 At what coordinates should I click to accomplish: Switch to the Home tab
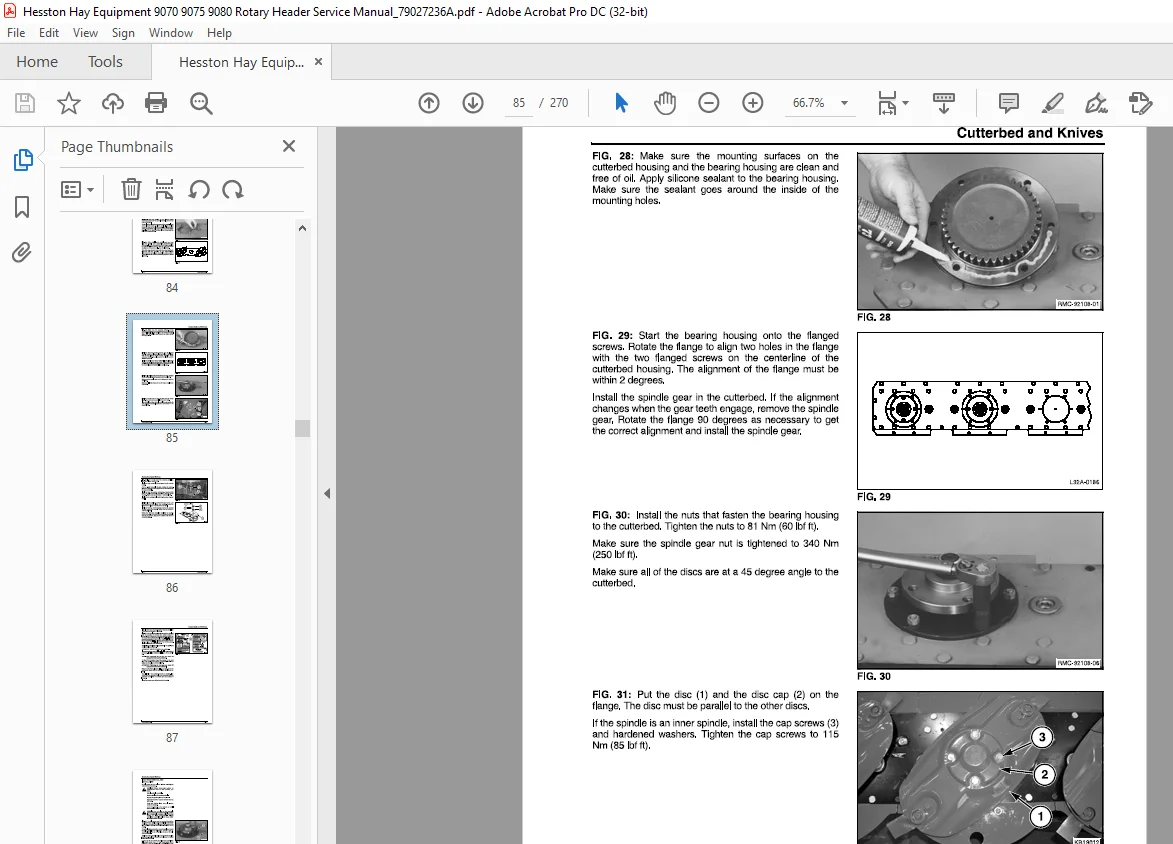[37, 61]
